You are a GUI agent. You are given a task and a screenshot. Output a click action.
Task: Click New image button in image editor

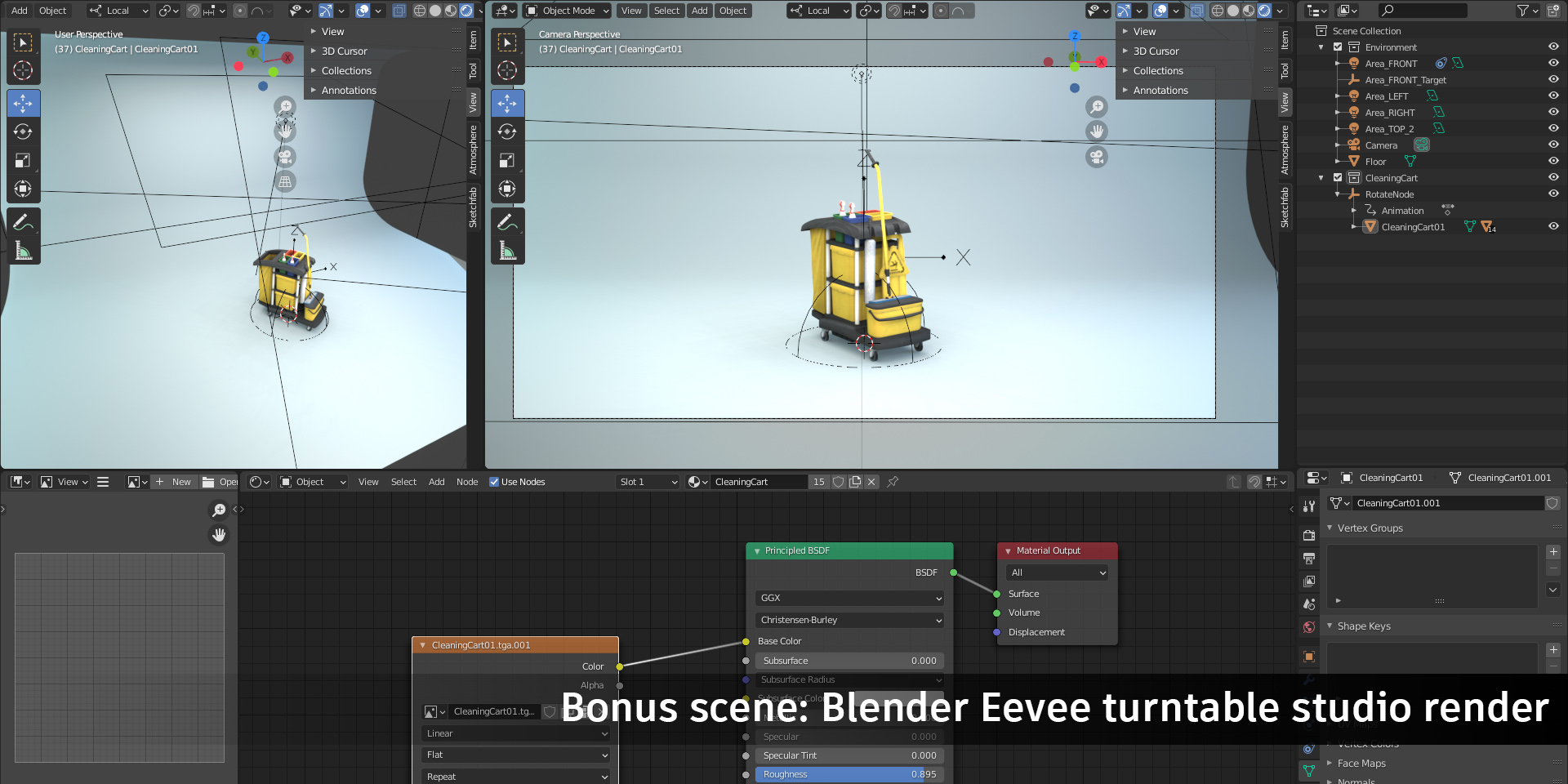click(x=173, y=482)
